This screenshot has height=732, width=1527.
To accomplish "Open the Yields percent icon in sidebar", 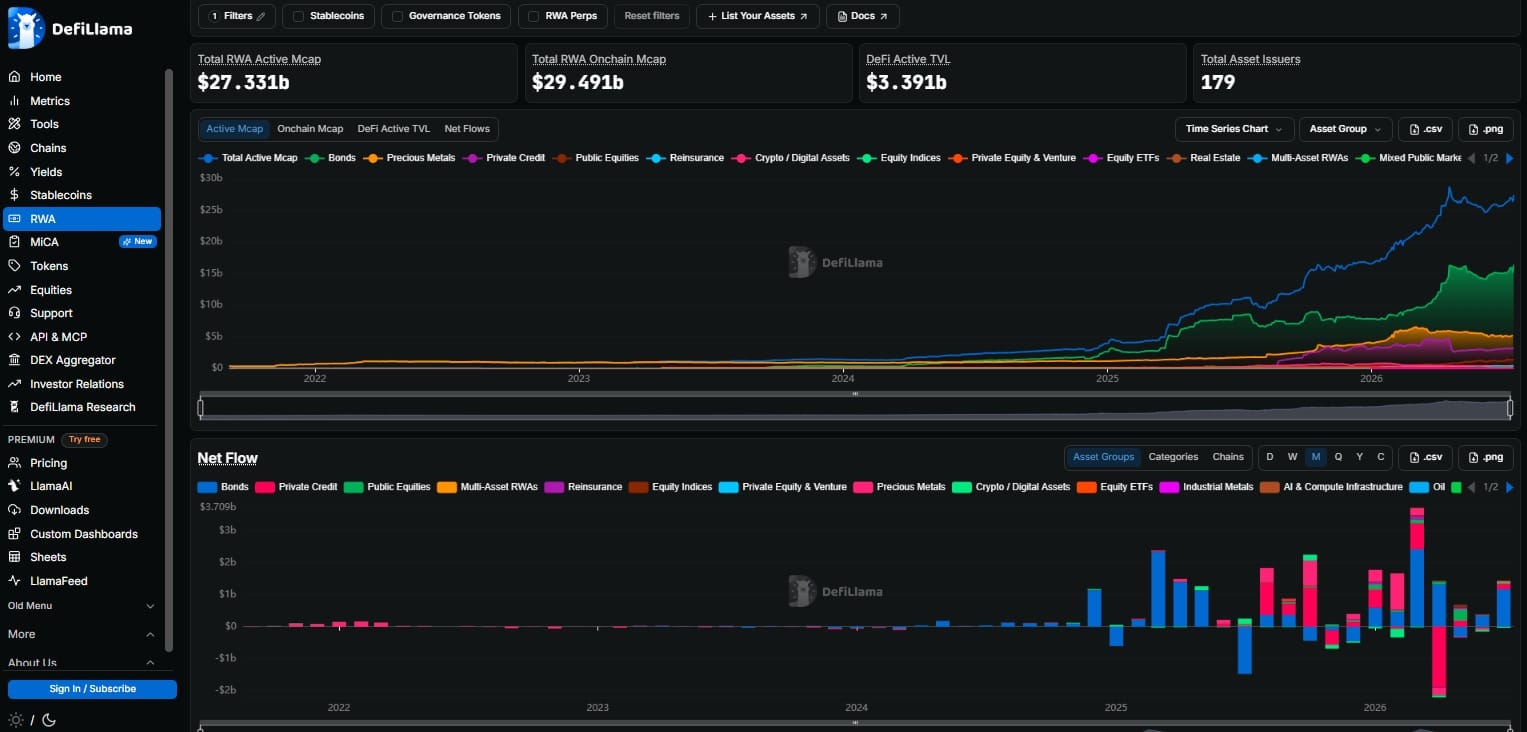I will coord(14,171).
